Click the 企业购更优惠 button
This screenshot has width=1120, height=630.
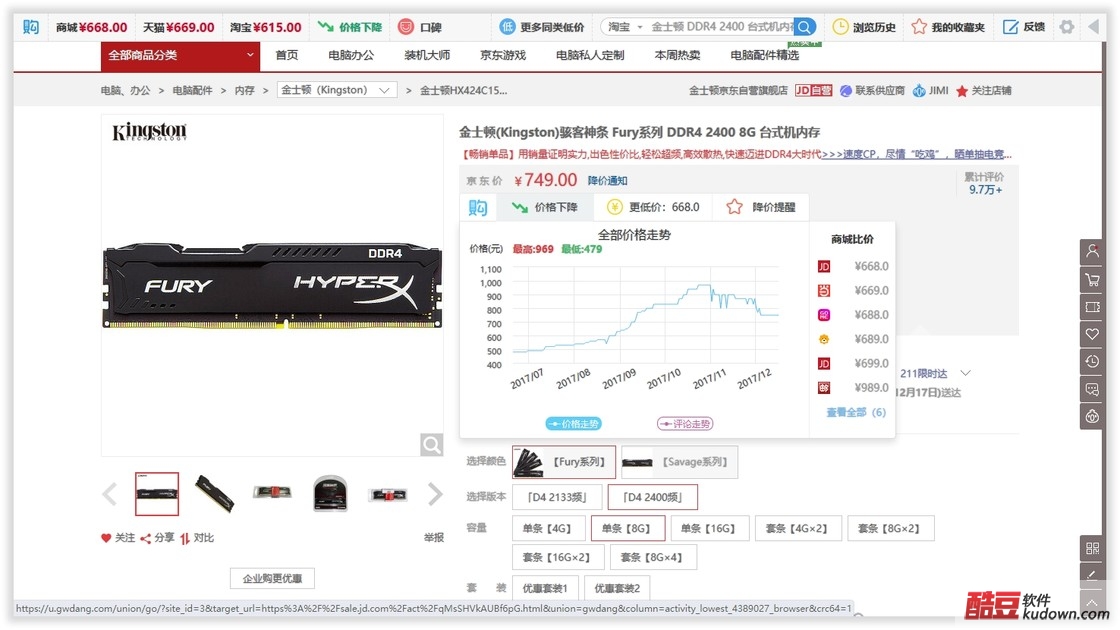[272, 579]
